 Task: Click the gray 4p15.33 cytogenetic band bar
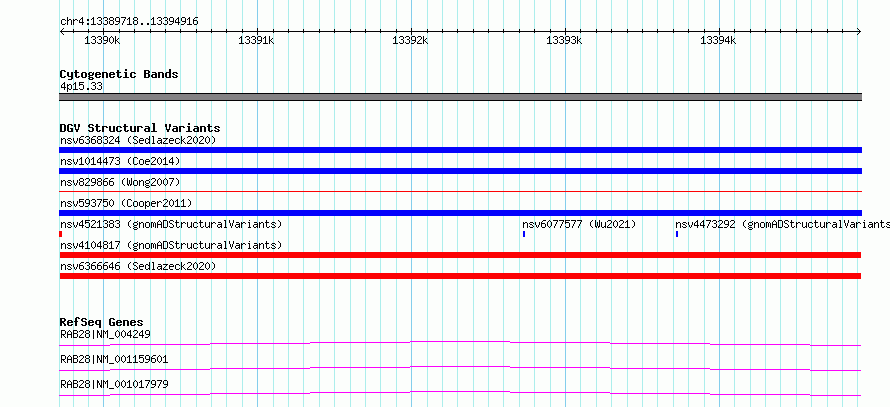point(460,97)
